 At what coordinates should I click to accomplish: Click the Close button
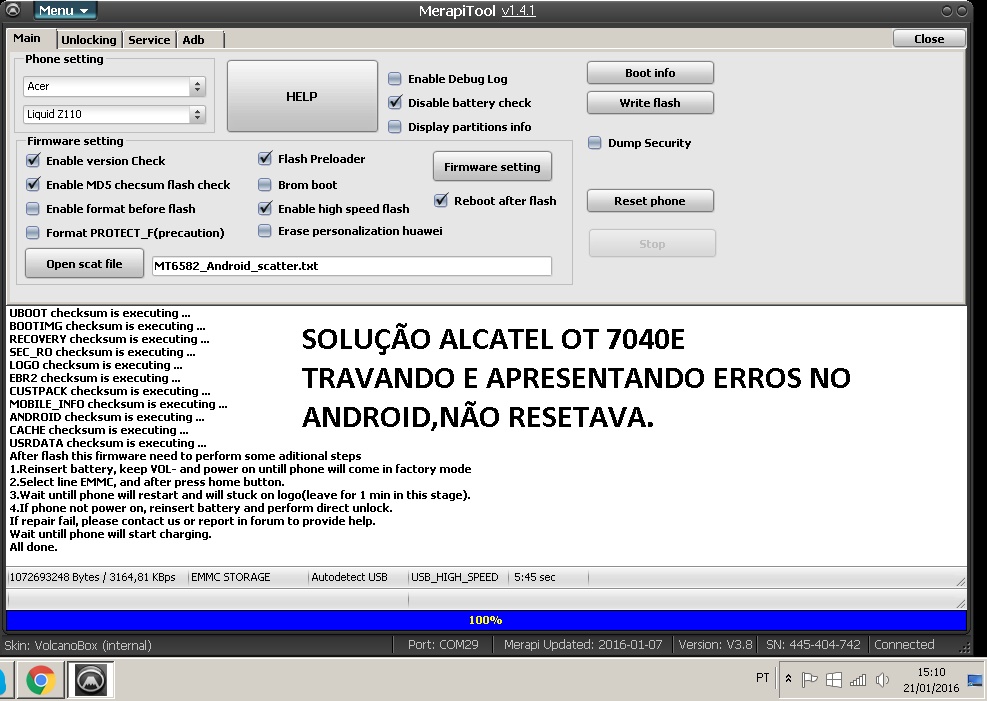[929, 38]
